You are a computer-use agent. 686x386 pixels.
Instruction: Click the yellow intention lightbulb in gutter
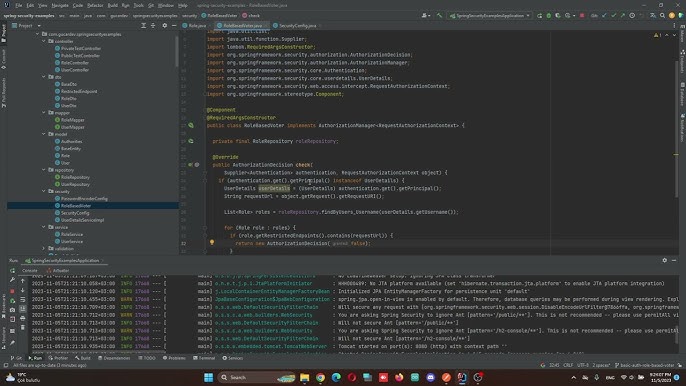pyautogui.click(x=212, y=242)
